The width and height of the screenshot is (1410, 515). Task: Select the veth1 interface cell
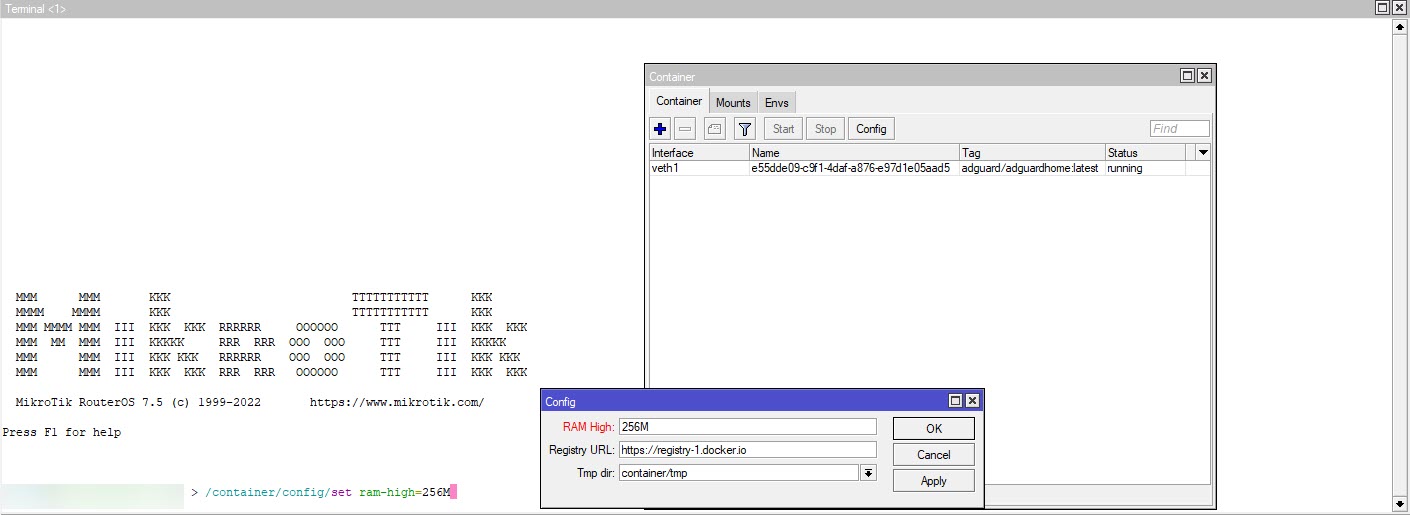699,168
